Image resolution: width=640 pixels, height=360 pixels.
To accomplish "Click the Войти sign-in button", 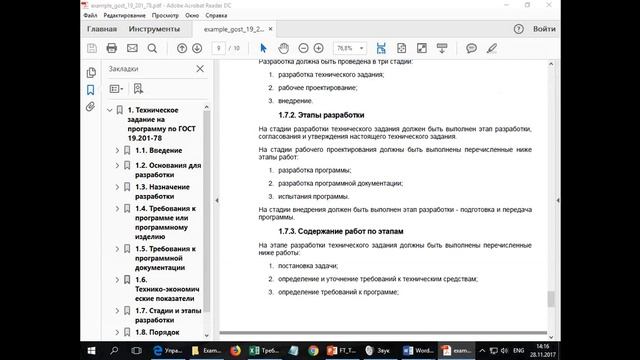I will click(x=544, y=29).
